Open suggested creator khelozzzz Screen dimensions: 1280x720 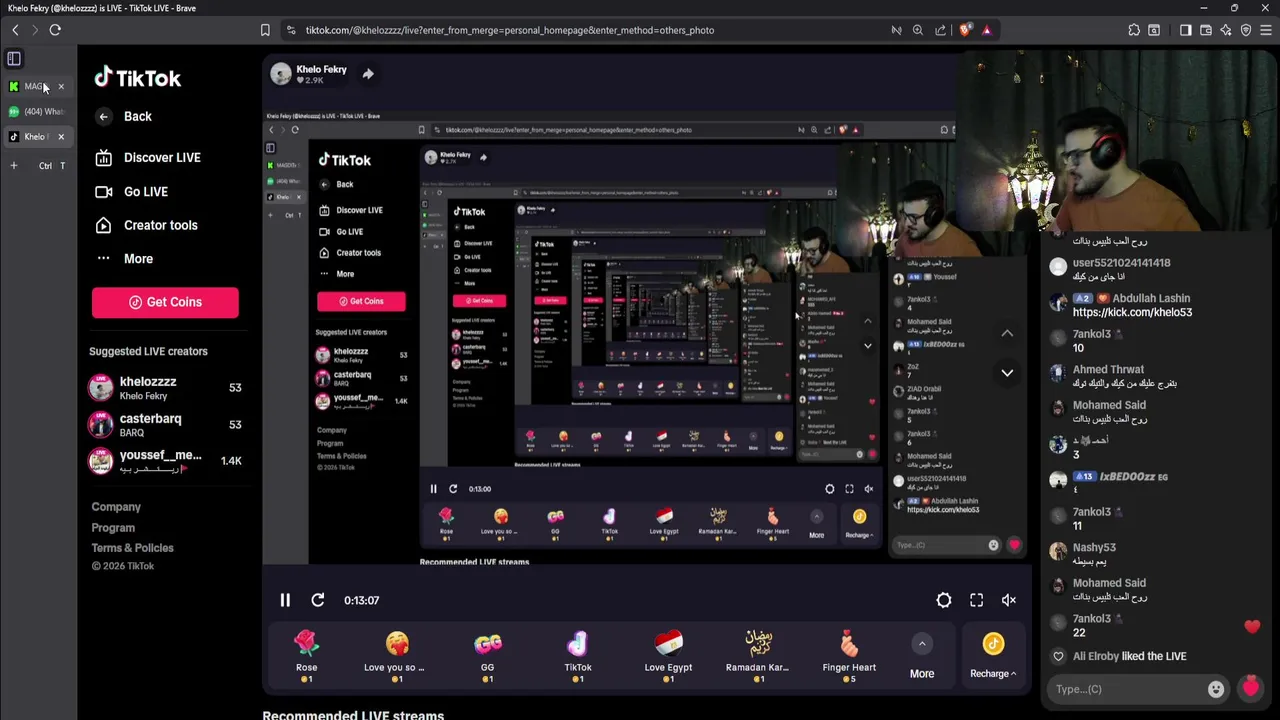point(165,388)
